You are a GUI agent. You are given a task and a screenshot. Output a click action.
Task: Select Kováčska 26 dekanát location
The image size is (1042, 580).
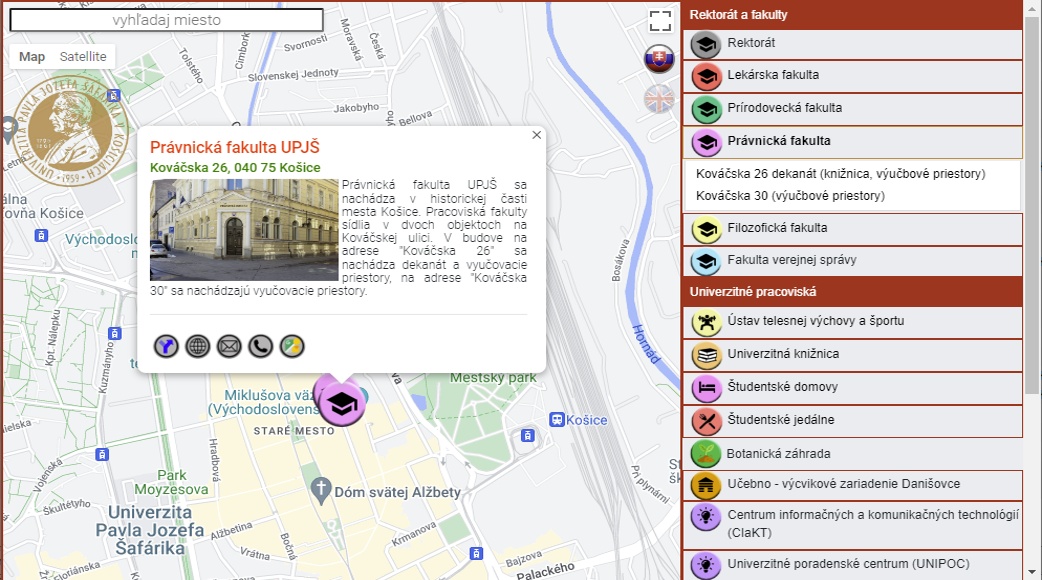[x=841, y=174]
